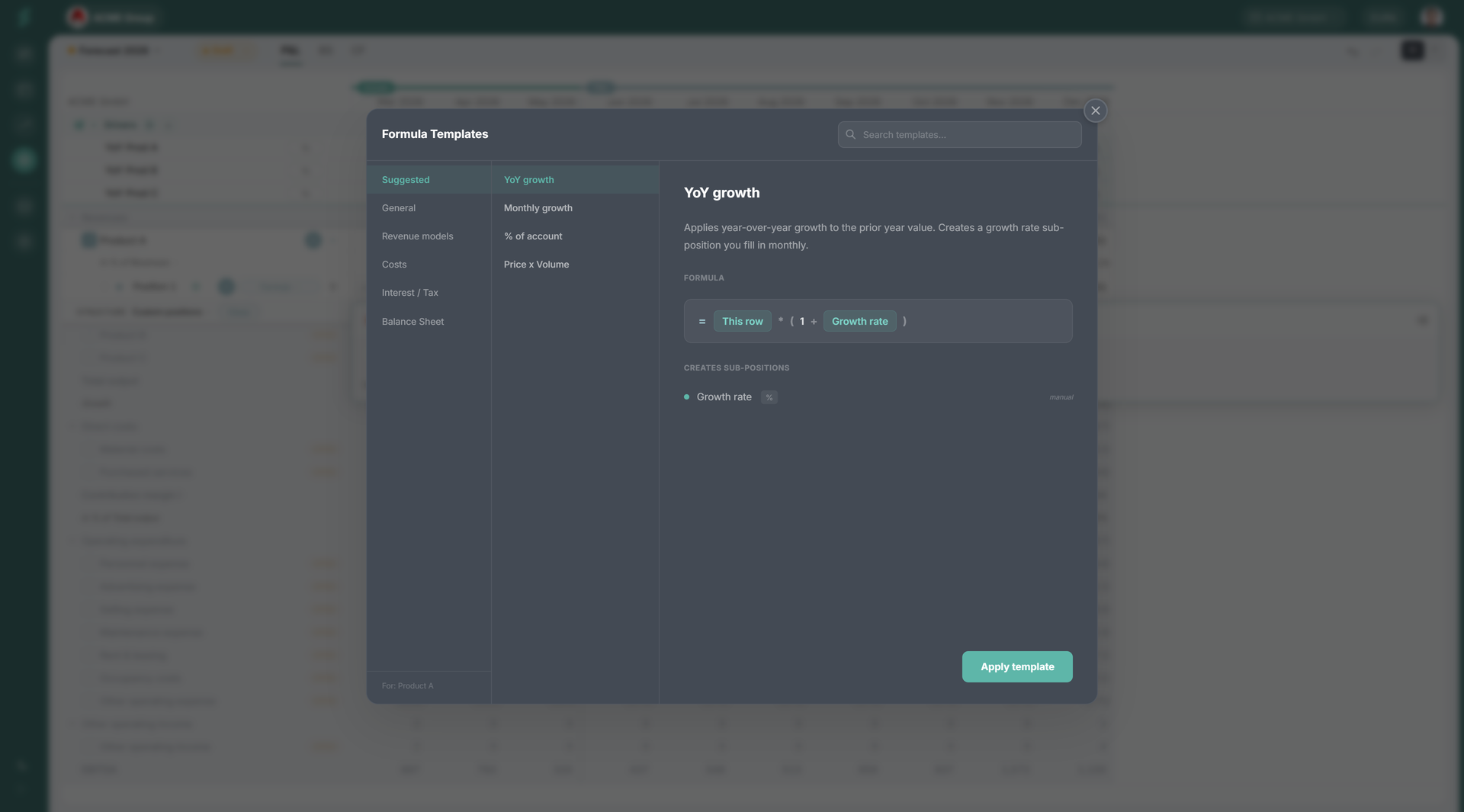Focus the Search templates input field

click(959, 134)
